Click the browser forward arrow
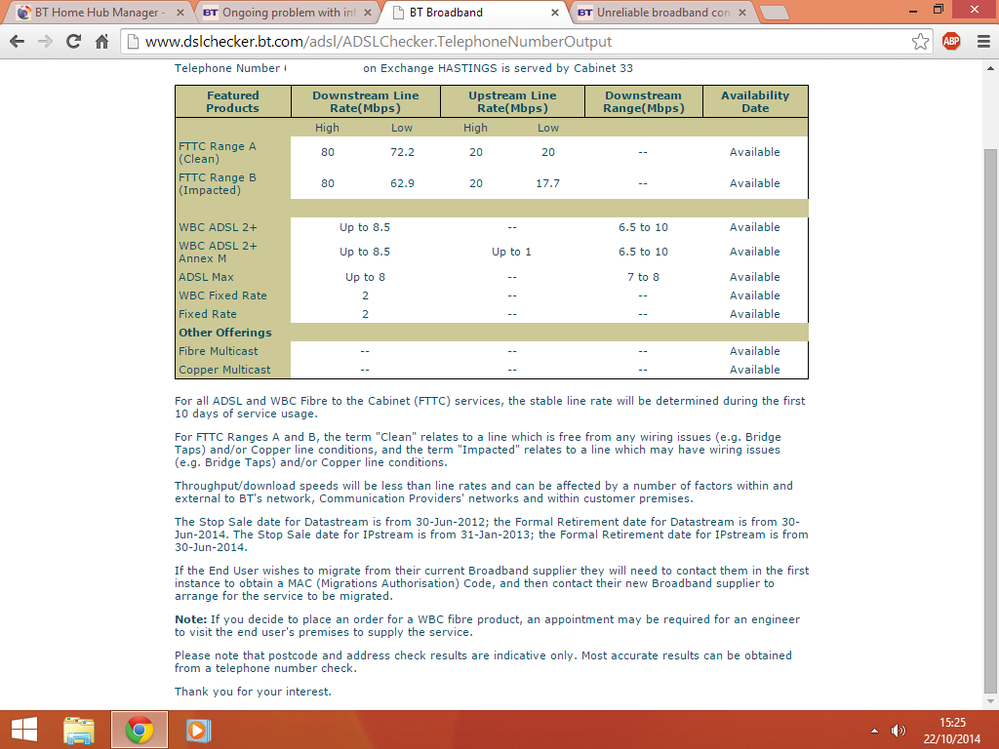Screen dimensions: 999x749 (x=45, y=42)
